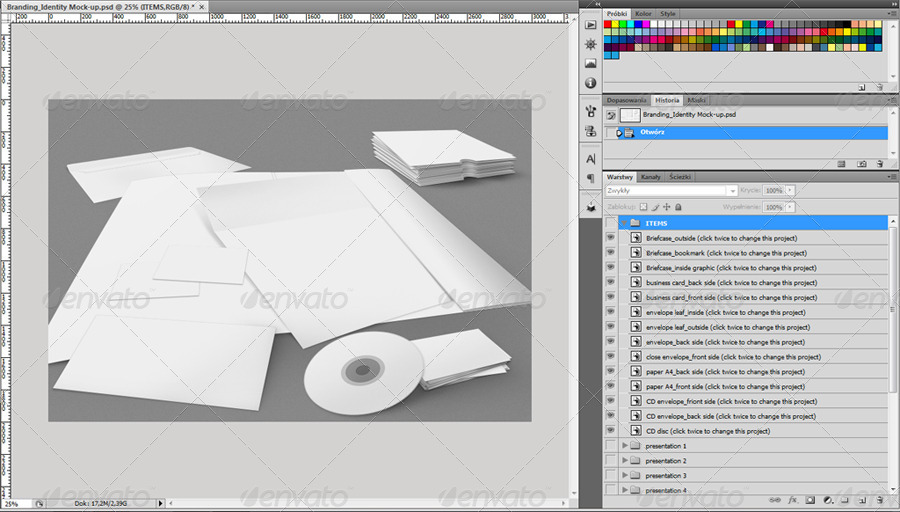Image resolution: width=900 pixels, height=512 pixels.
Task: Switch to the Kolor tab
Action: [643, 14]
